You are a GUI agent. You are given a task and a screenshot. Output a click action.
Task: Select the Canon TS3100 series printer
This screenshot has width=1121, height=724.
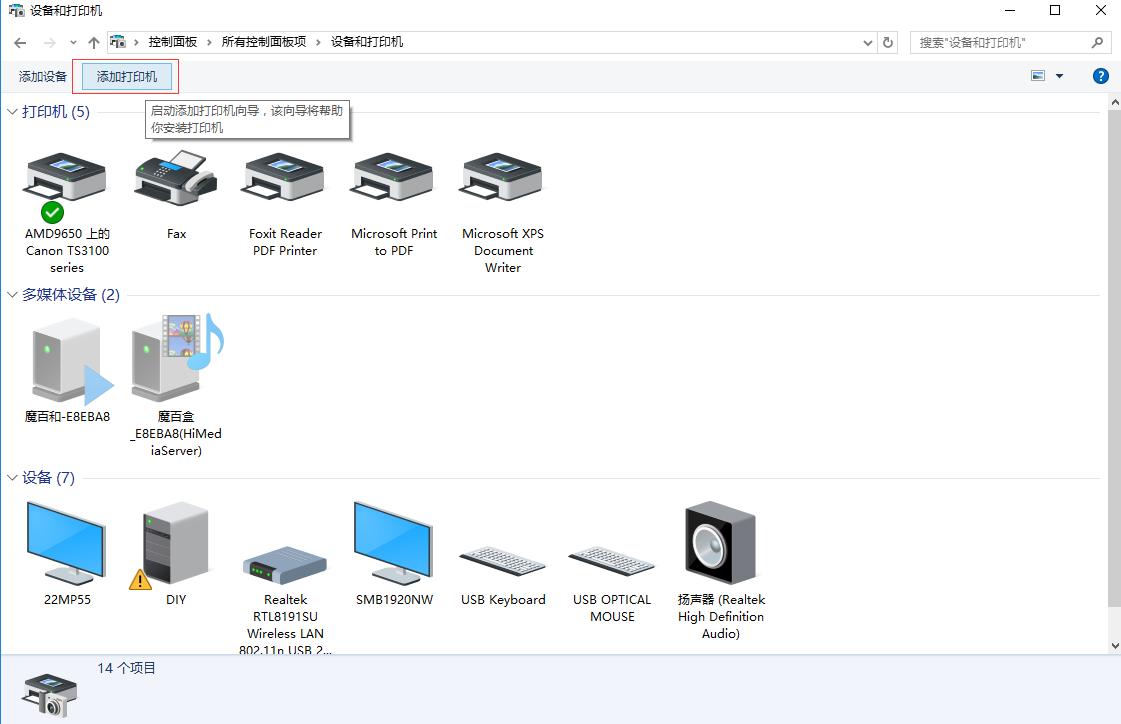click(x=66, y=180)
